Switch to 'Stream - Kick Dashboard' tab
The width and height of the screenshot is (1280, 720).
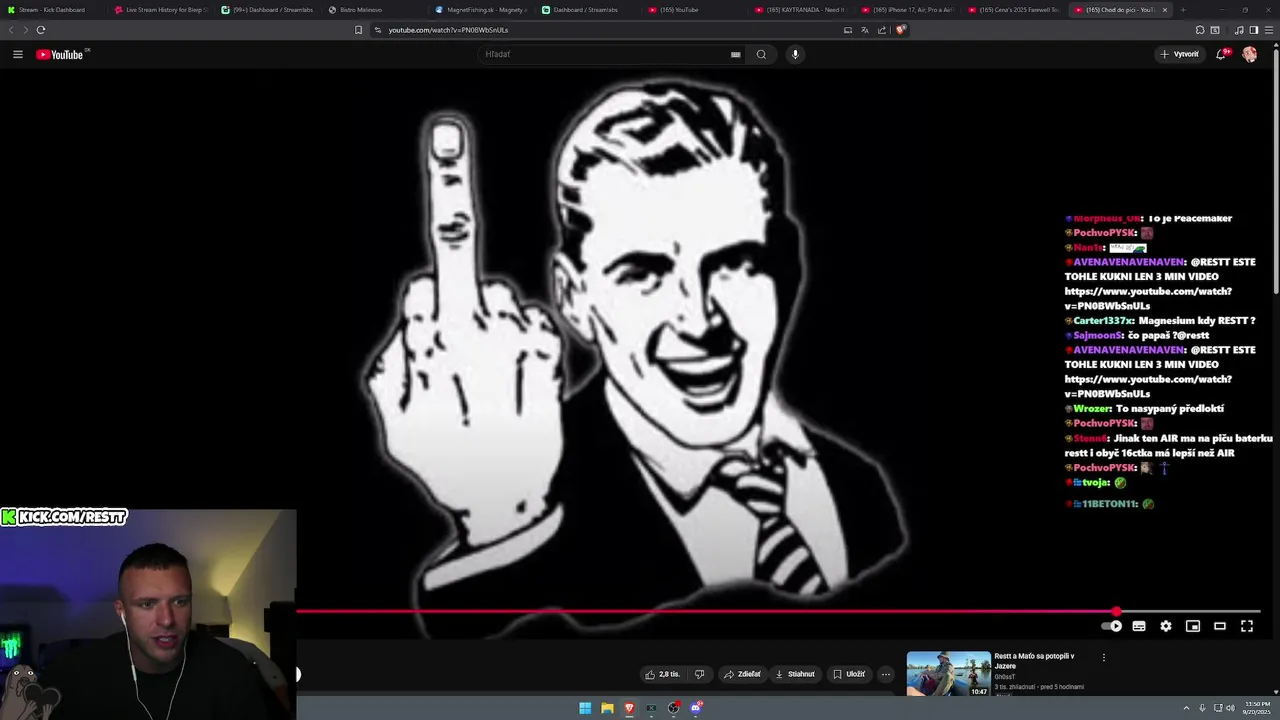(52, 10)
